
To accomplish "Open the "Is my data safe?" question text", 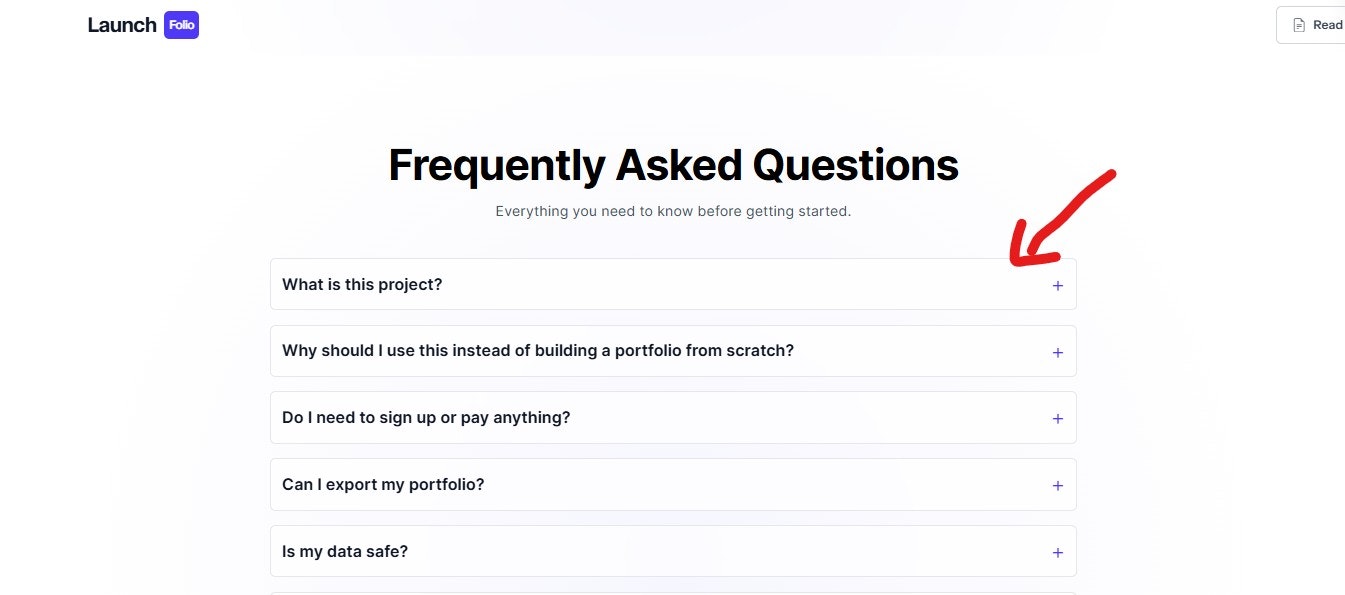I will click(x=345, y=552).
